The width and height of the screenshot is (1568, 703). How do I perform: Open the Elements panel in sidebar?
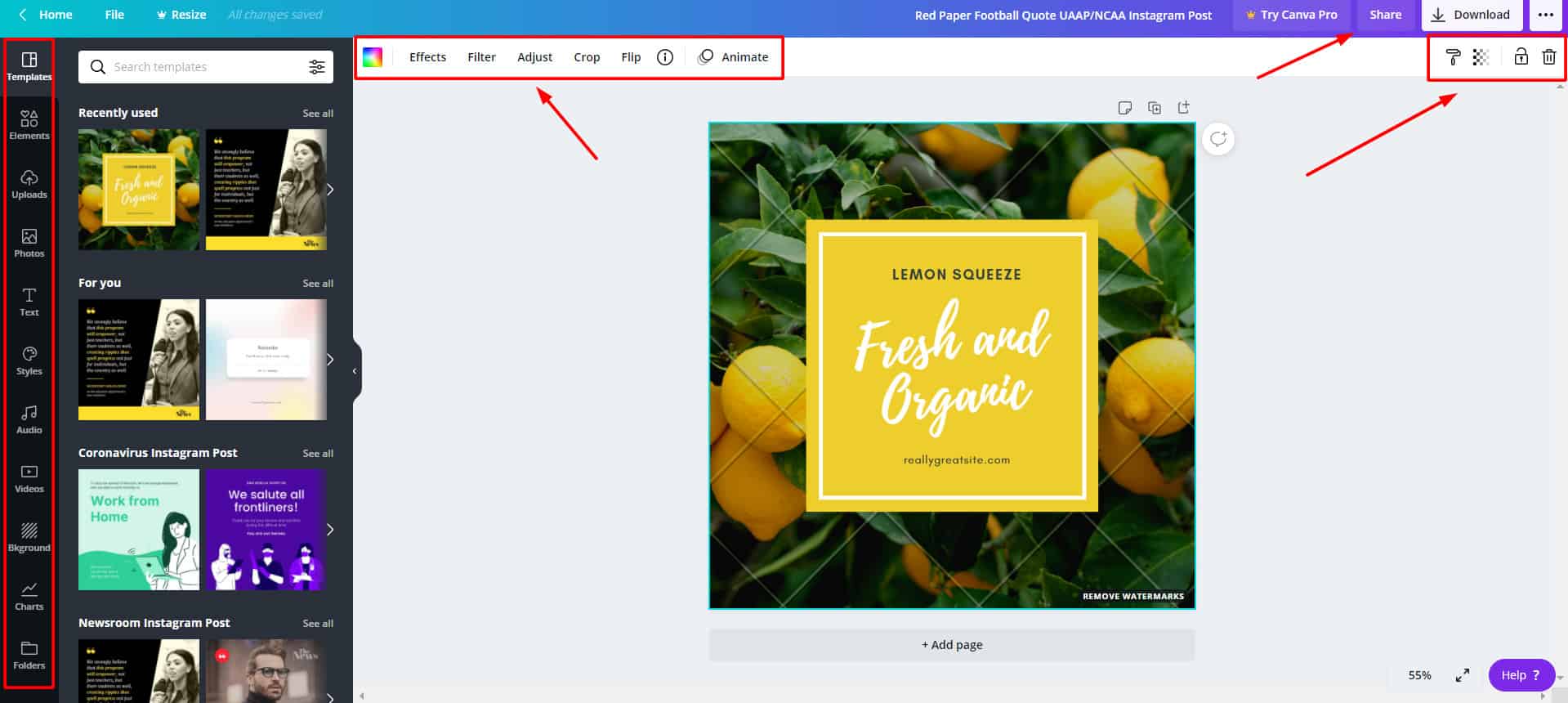29,125
